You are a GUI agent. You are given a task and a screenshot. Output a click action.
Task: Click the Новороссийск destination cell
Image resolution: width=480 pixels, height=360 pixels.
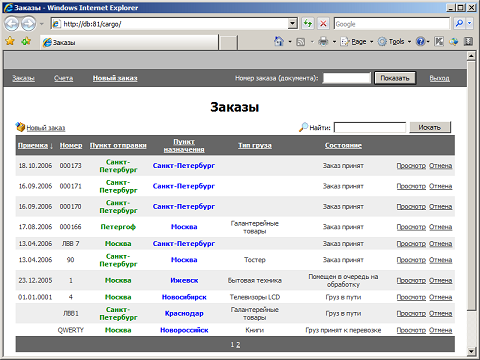coord(184,330)
